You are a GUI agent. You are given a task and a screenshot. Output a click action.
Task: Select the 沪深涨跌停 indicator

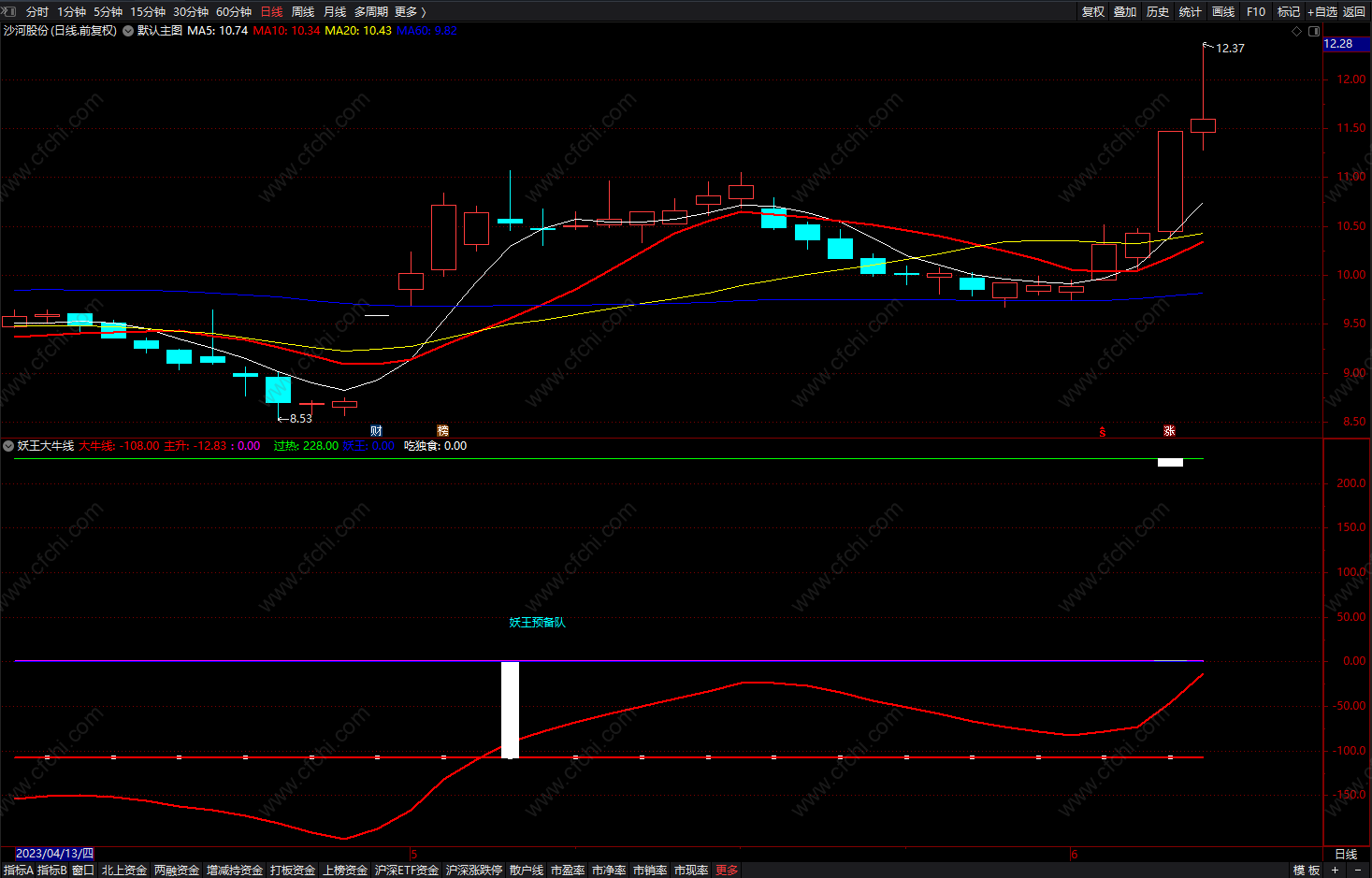click(x=474, y=871)
